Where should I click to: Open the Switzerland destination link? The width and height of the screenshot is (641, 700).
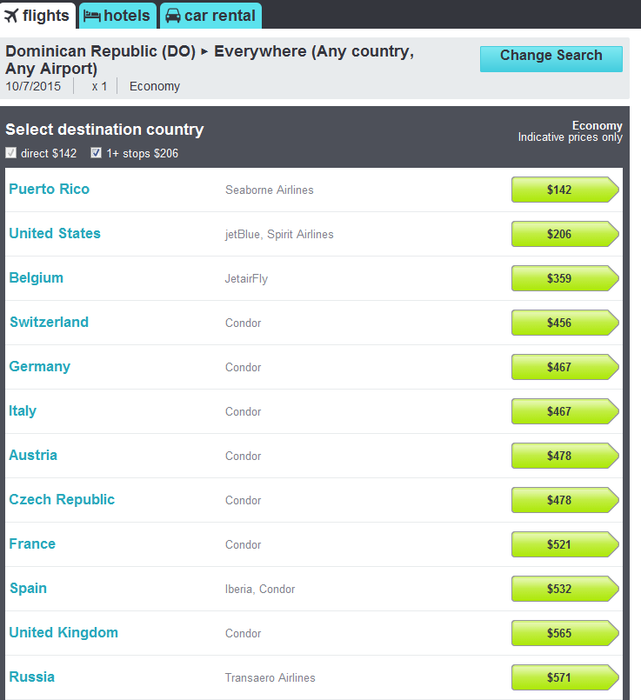tap(49, 322)
